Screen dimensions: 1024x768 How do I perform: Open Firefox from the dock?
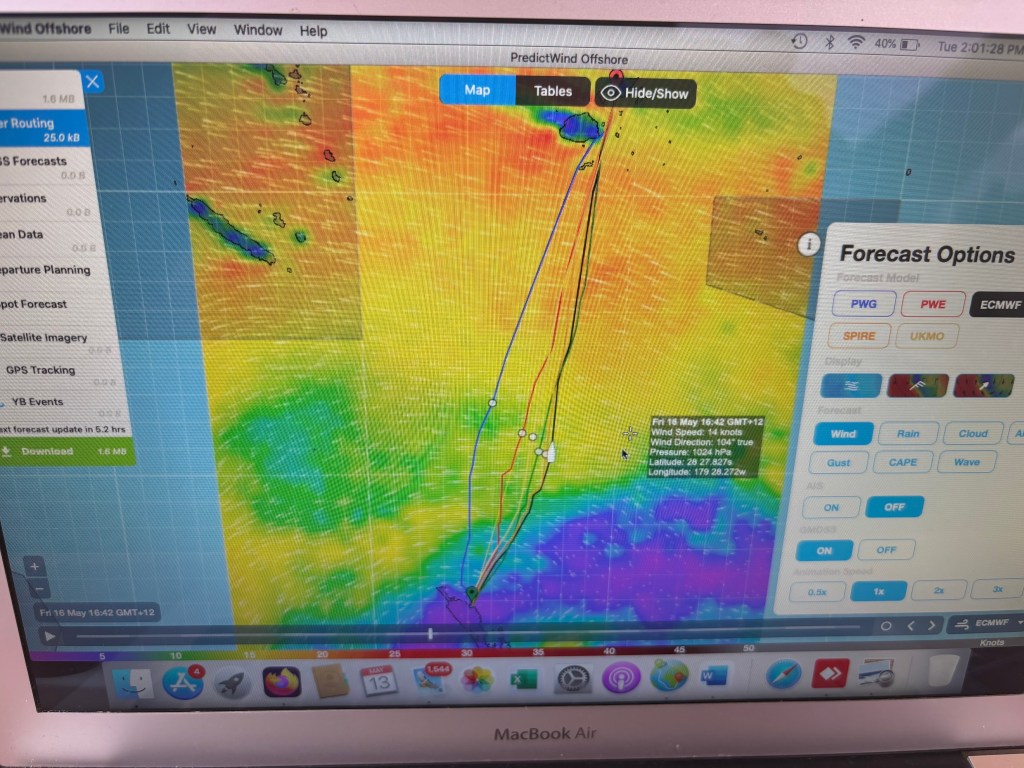281,681
